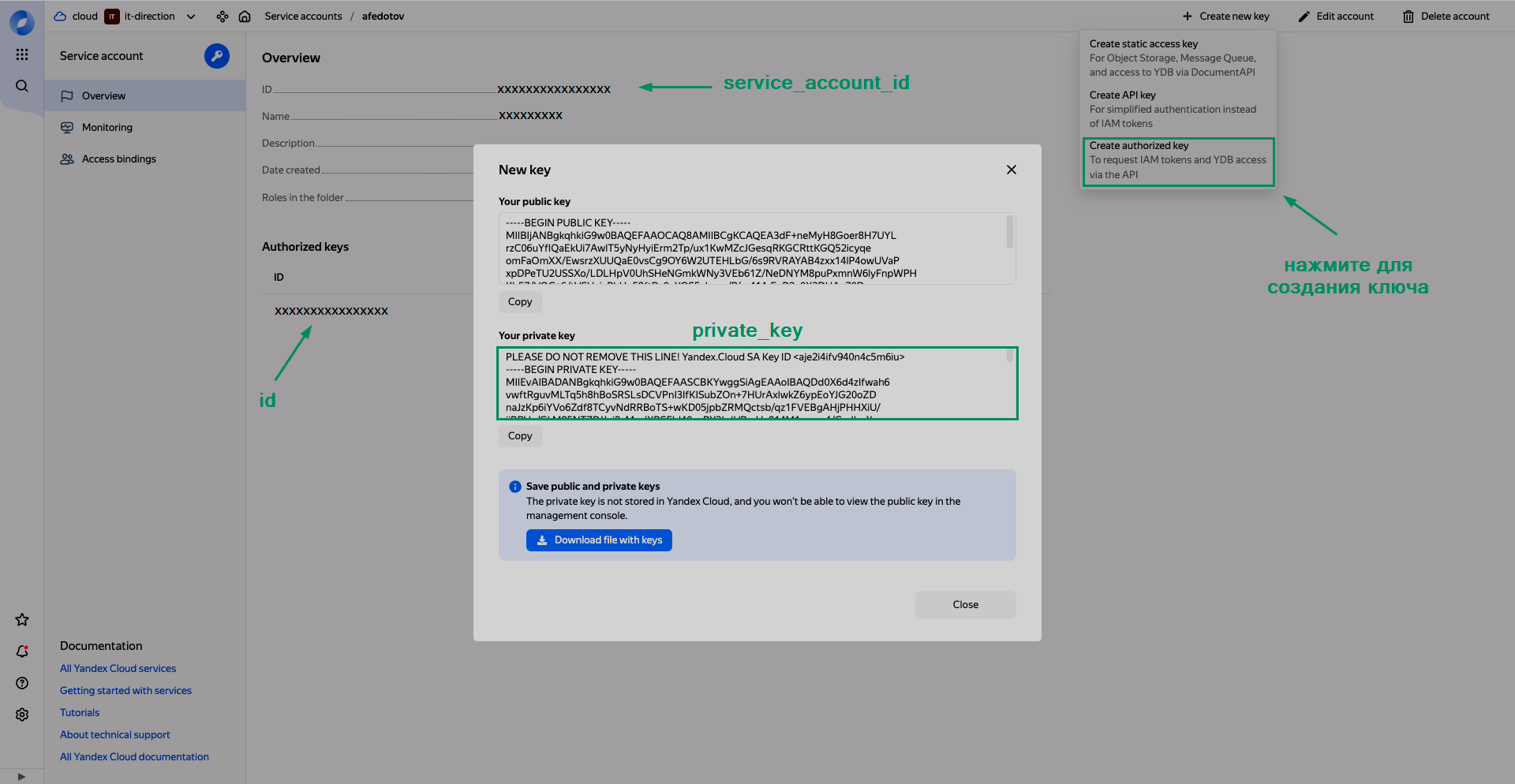Click afedotov breadcrumb item
Viewport: 1515px width, 784px height.
[383, 16]
